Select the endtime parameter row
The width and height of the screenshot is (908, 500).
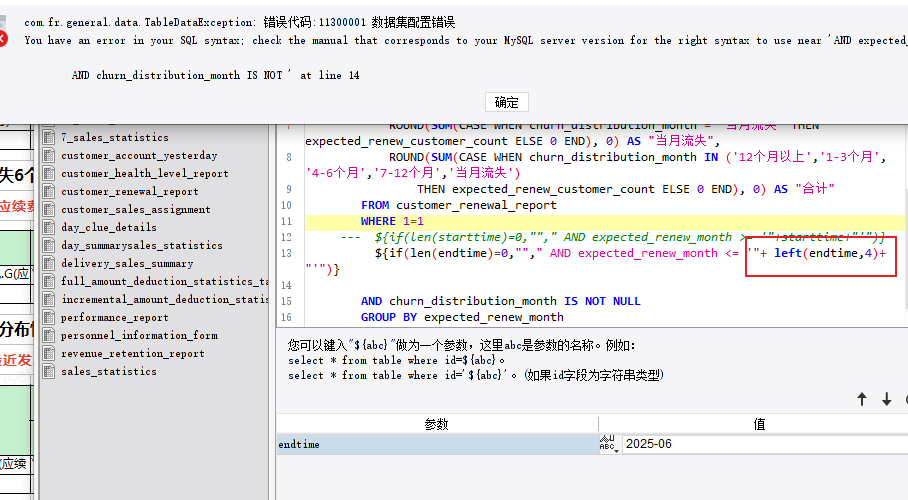437,444
